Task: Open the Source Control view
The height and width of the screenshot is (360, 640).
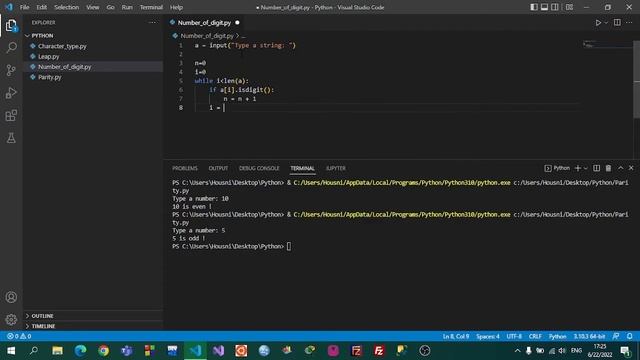Action: [x=11, y=70]
